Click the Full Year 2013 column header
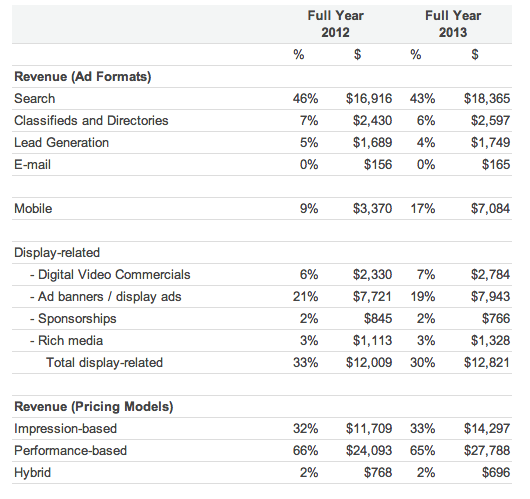The width and height of the screenshot is (530, 499). pos(453,24)
